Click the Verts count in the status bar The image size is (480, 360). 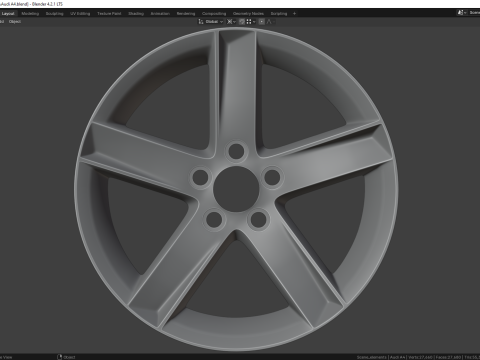[x=421, y=357]
